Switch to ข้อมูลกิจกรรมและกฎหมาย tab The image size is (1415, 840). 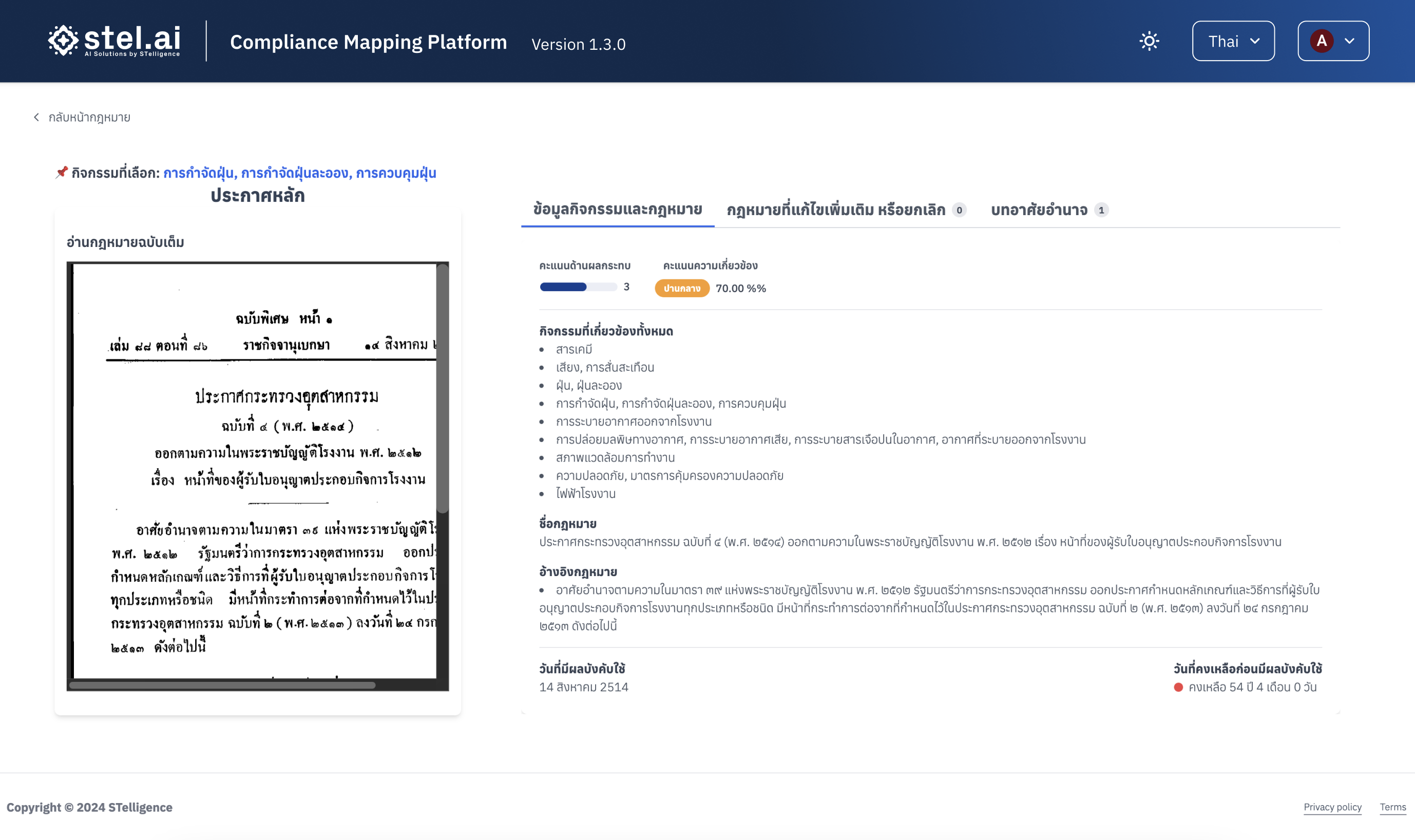617,209
